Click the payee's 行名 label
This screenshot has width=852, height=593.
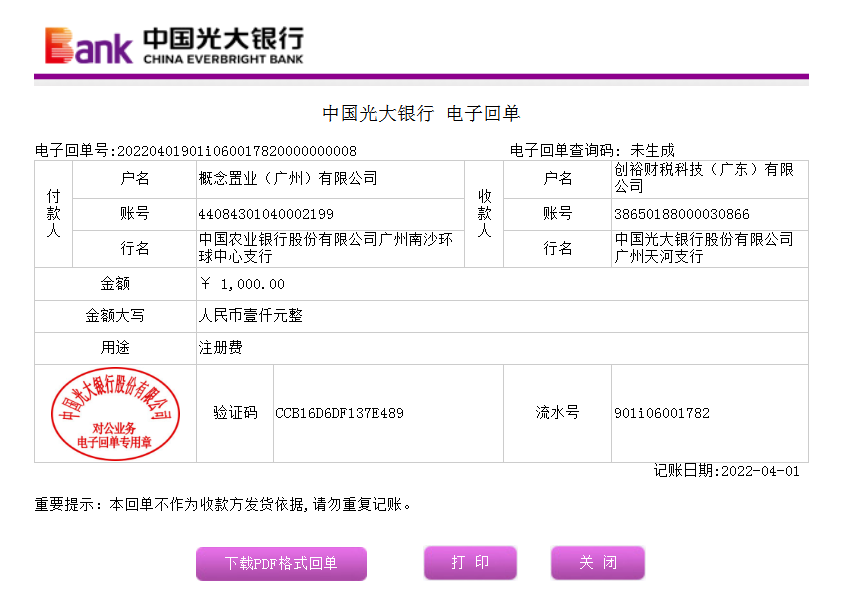557,248
